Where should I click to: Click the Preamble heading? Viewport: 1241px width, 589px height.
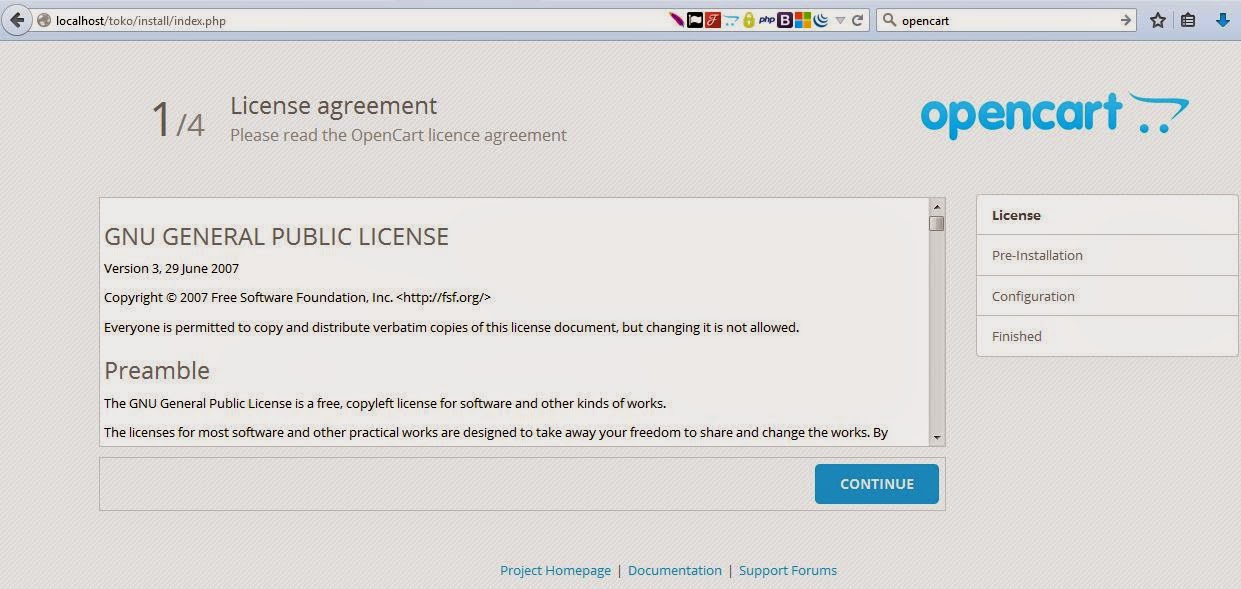coord(157,370)
